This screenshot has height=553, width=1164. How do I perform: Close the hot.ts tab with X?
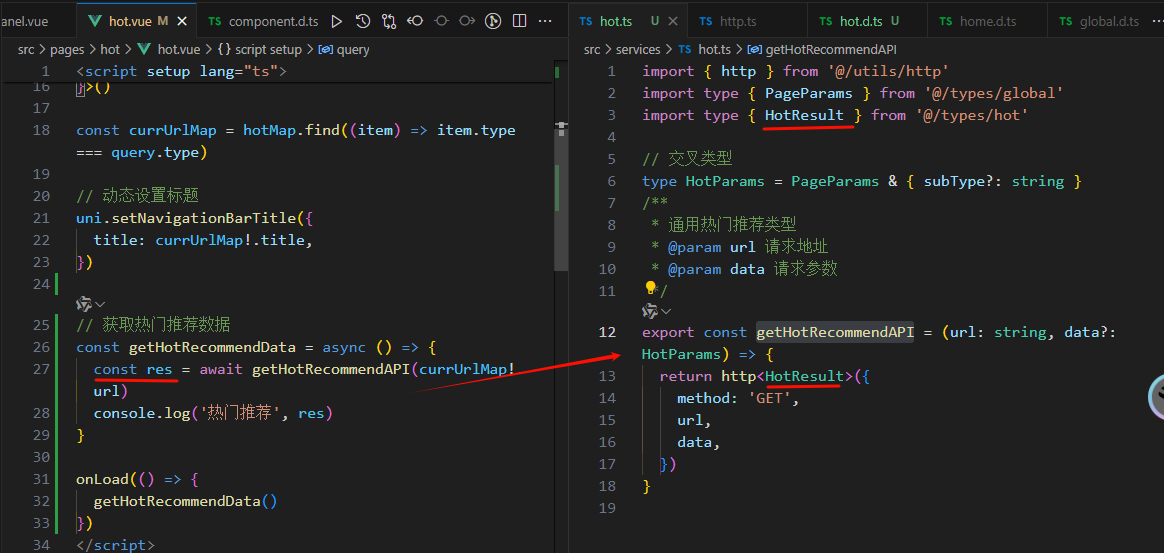(x=673, y=21)
